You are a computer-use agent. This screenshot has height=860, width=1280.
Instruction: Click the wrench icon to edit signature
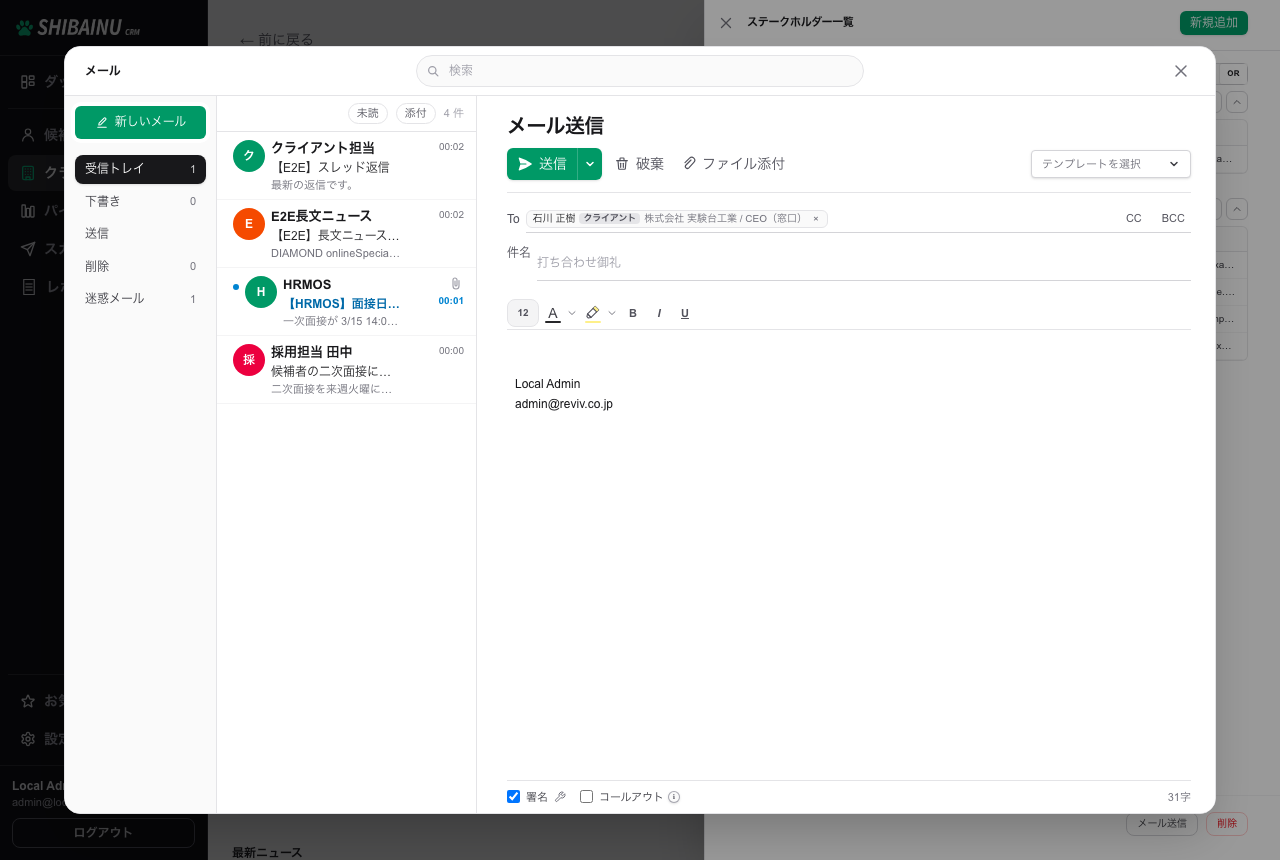click(x=560, y=797)
